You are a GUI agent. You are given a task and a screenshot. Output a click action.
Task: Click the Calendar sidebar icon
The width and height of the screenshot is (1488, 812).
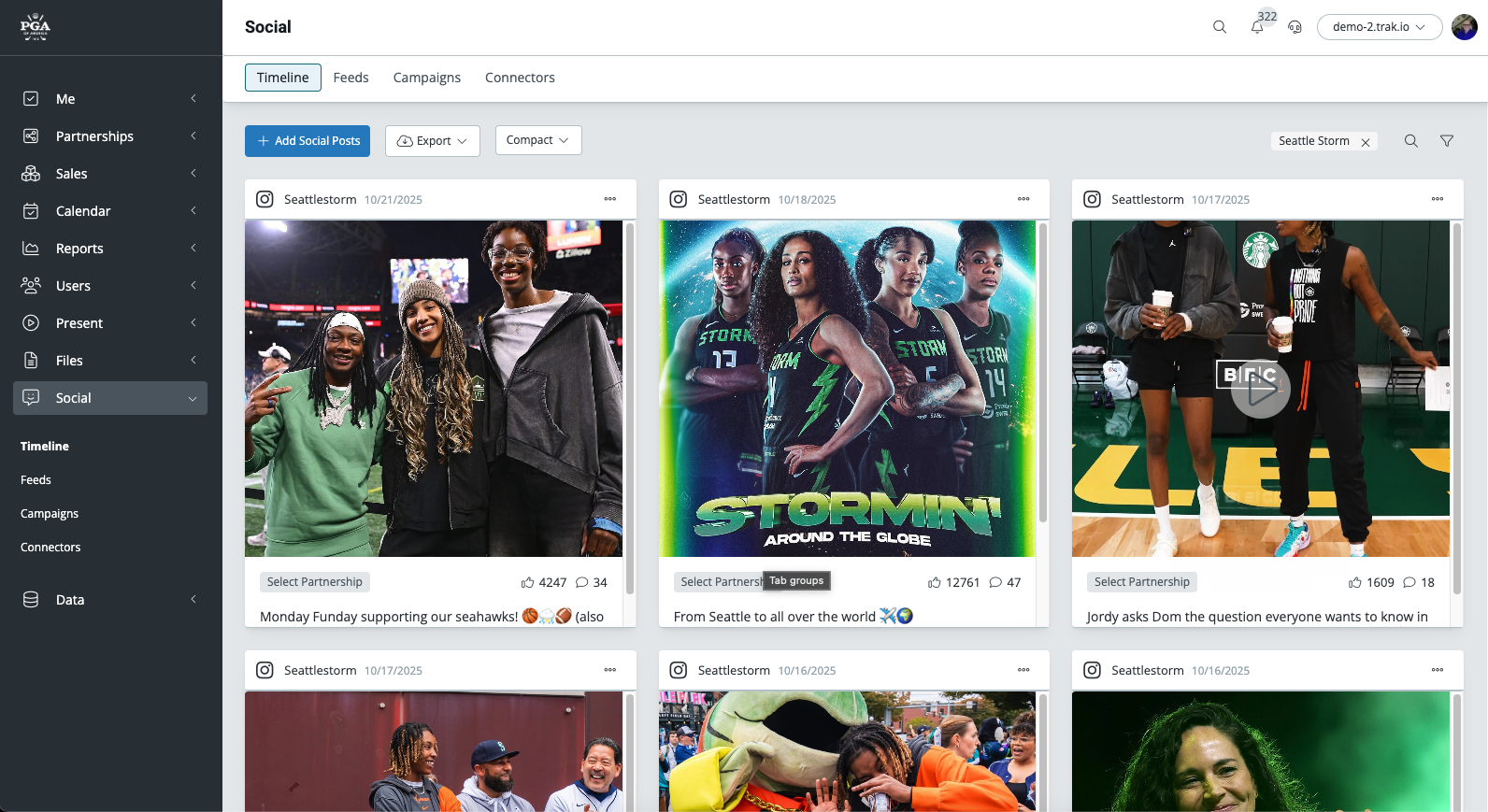(31, 211)
